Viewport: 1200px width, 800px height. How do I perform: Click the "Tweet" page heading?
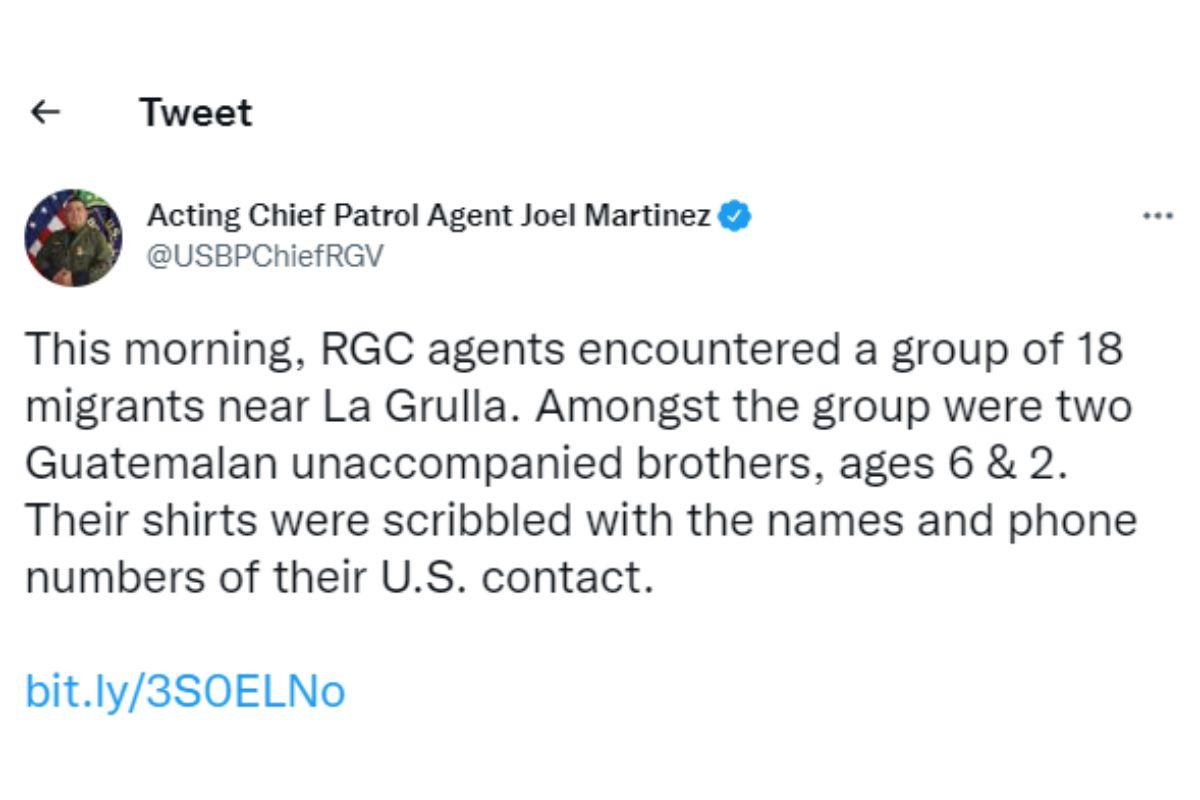(x=196, y=113)
